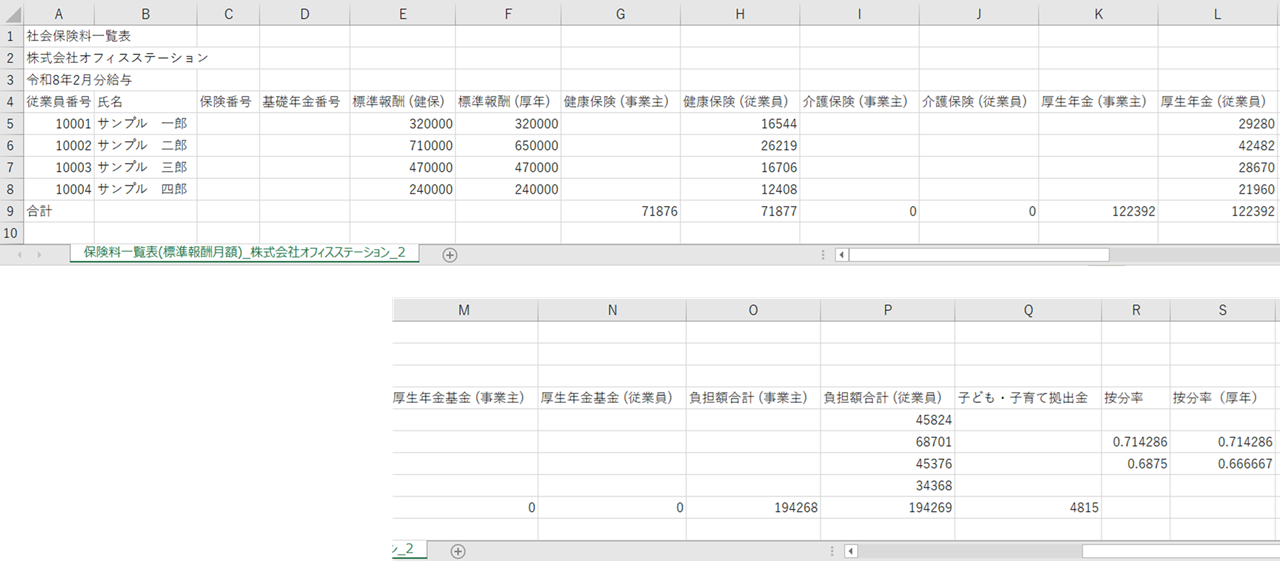Click the lower horizontal scrollbar thumb
The height and width of the screenshot is (561, 1280).
click(1180, 551)
